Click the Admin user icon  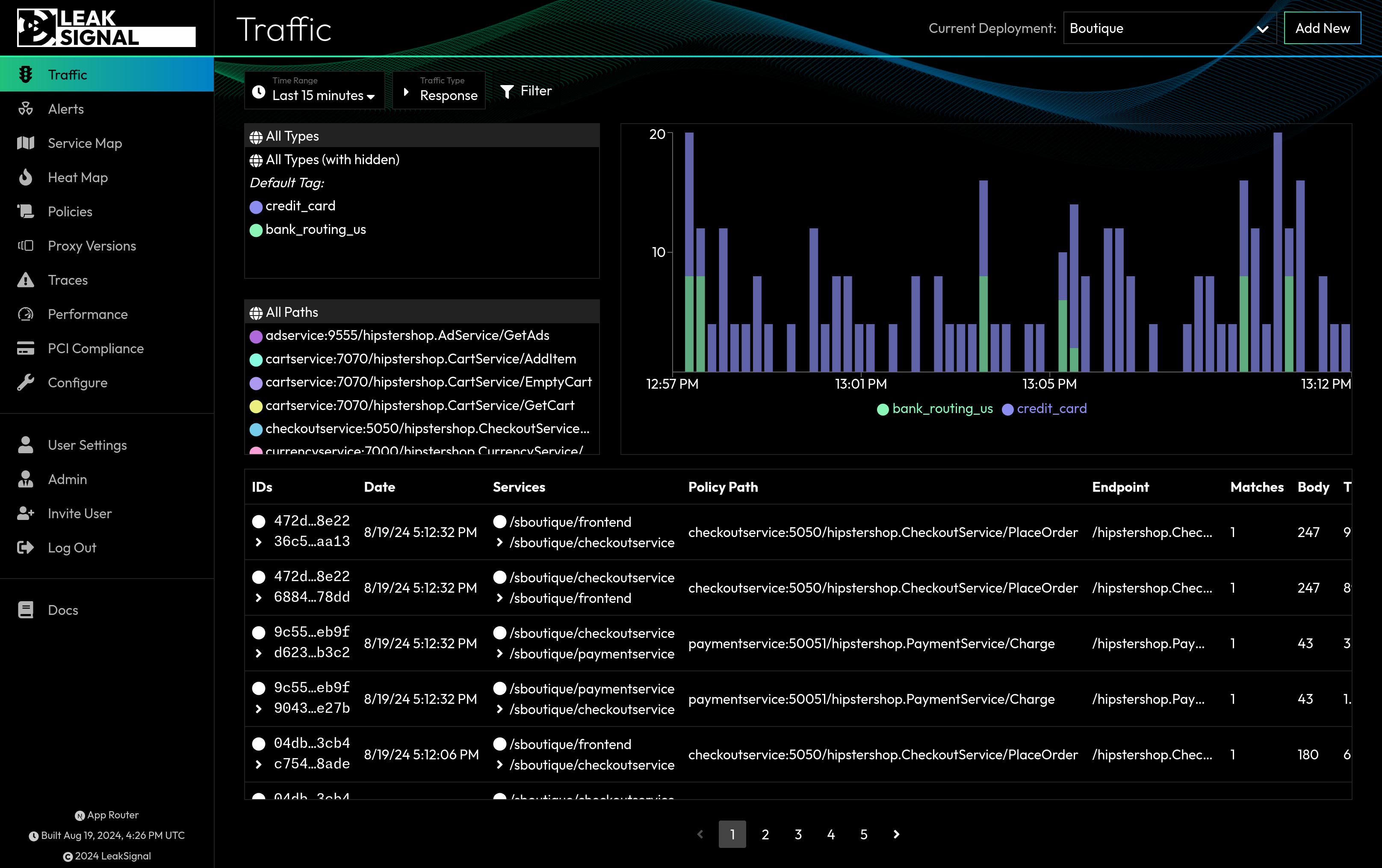pos(25,479)
